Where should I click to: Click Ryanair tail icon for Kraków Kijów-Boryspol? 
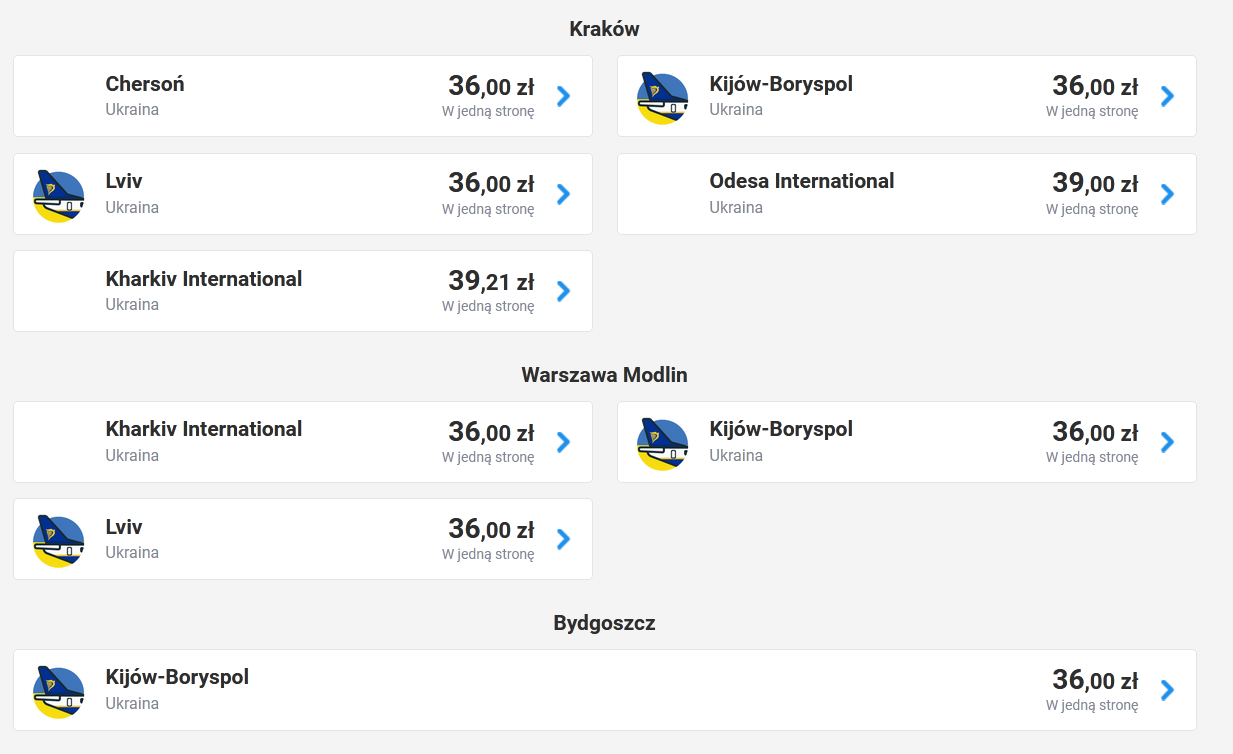(x=662, y=97)
